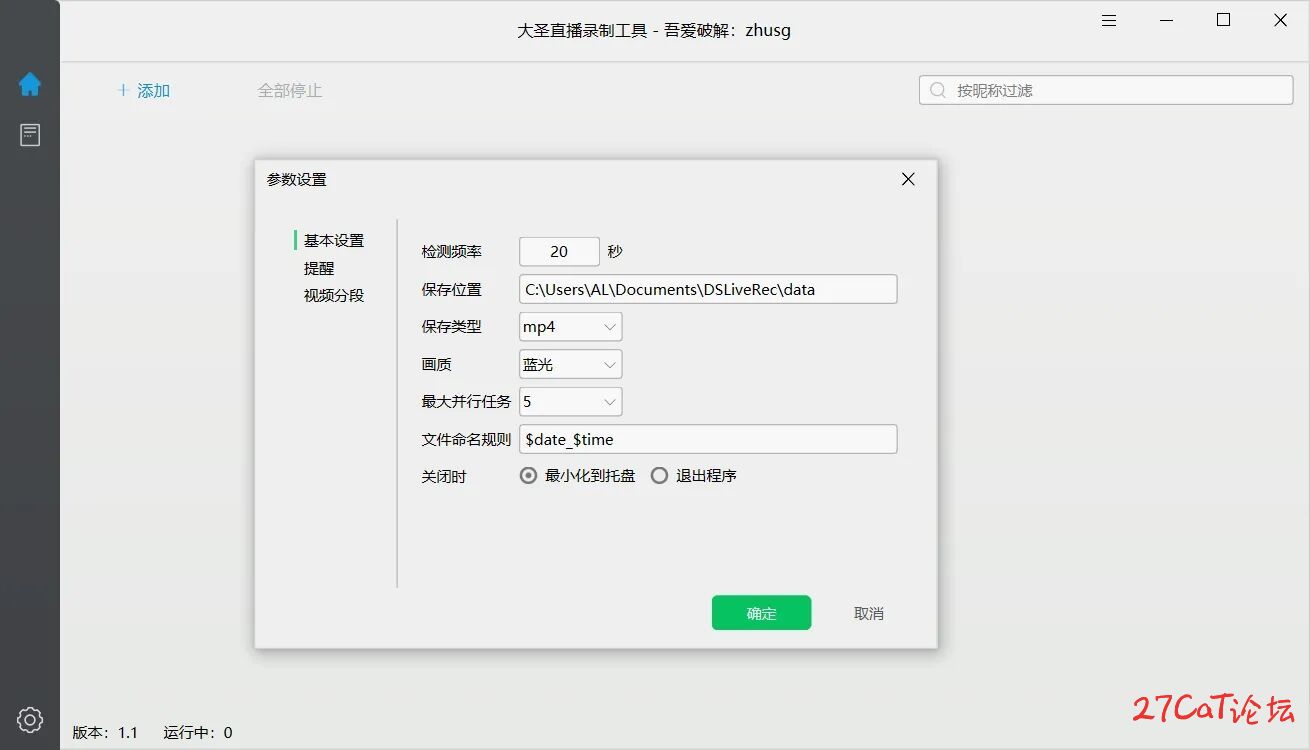Select 最小化到托盘 radio option
The height and width of the screenshot is (750, 1310).
[x=578, y=476]
